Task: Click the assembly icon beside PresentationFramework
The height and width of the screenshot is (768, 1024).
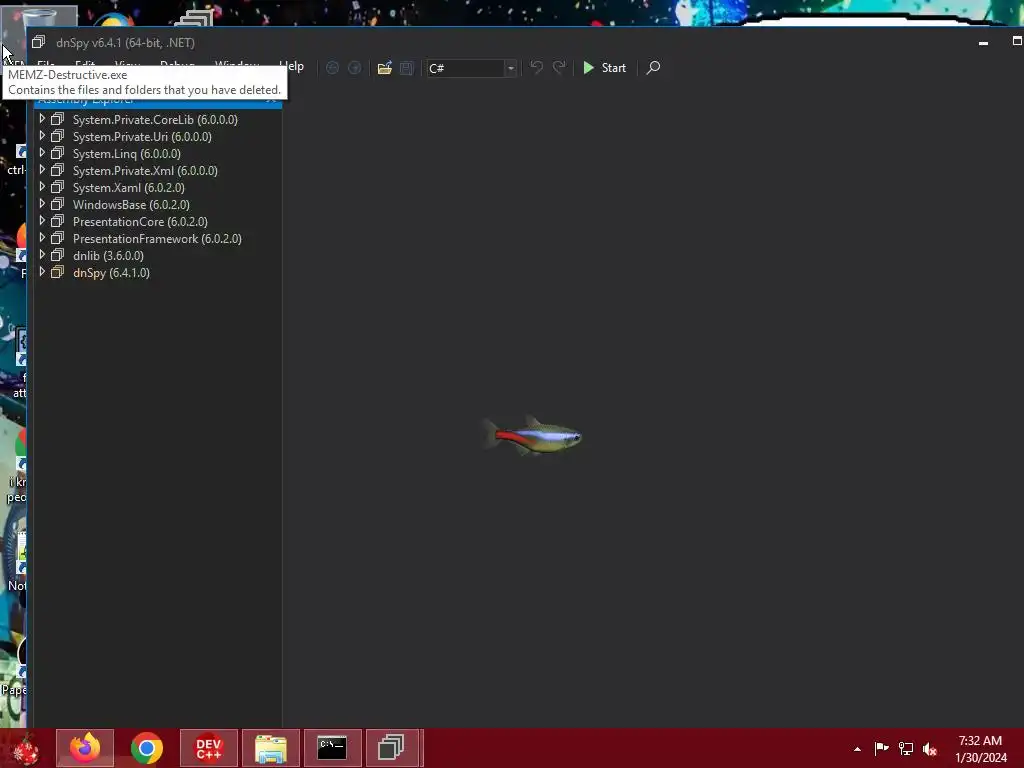Action: click(57, 238)
